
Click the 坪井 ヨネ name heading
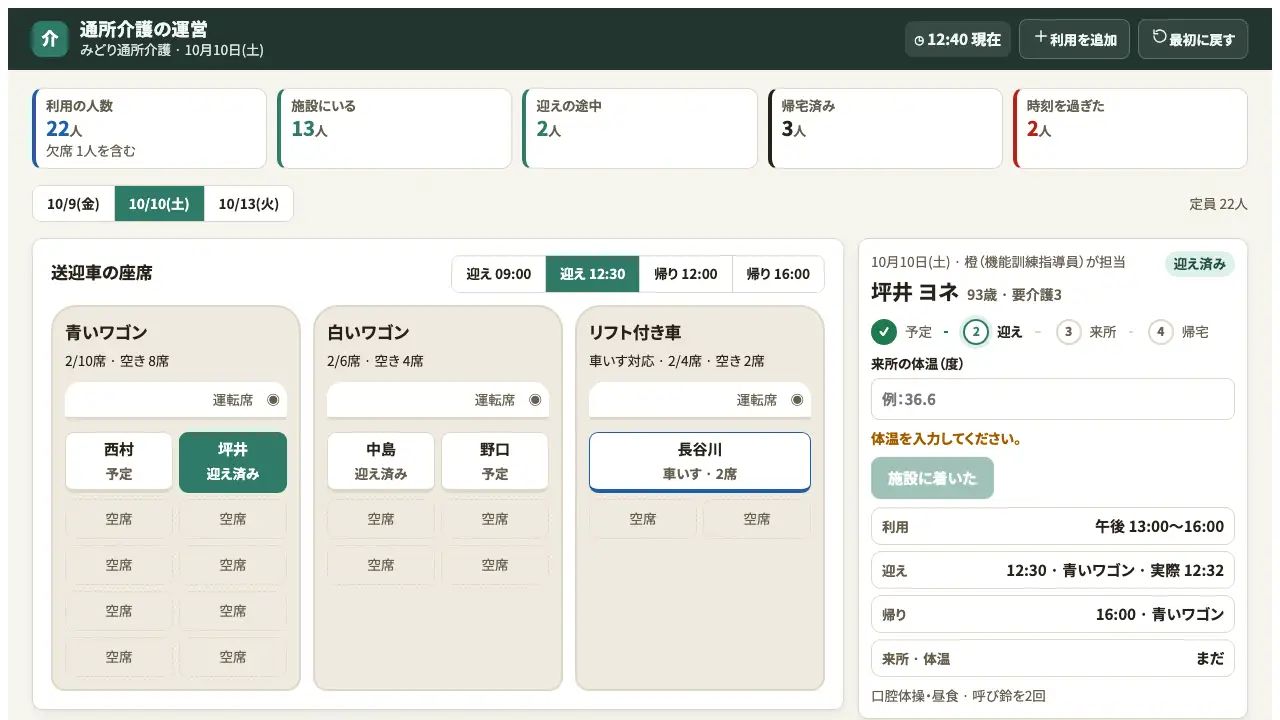tap(915, 292)
